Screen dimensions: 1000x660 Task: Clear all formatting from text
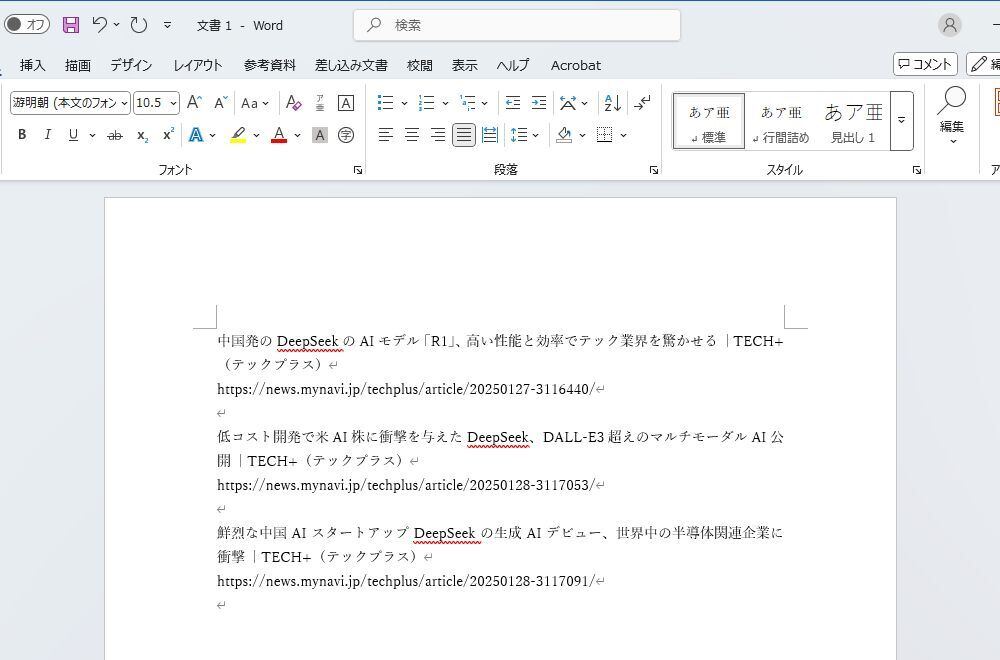click(293, 103)
